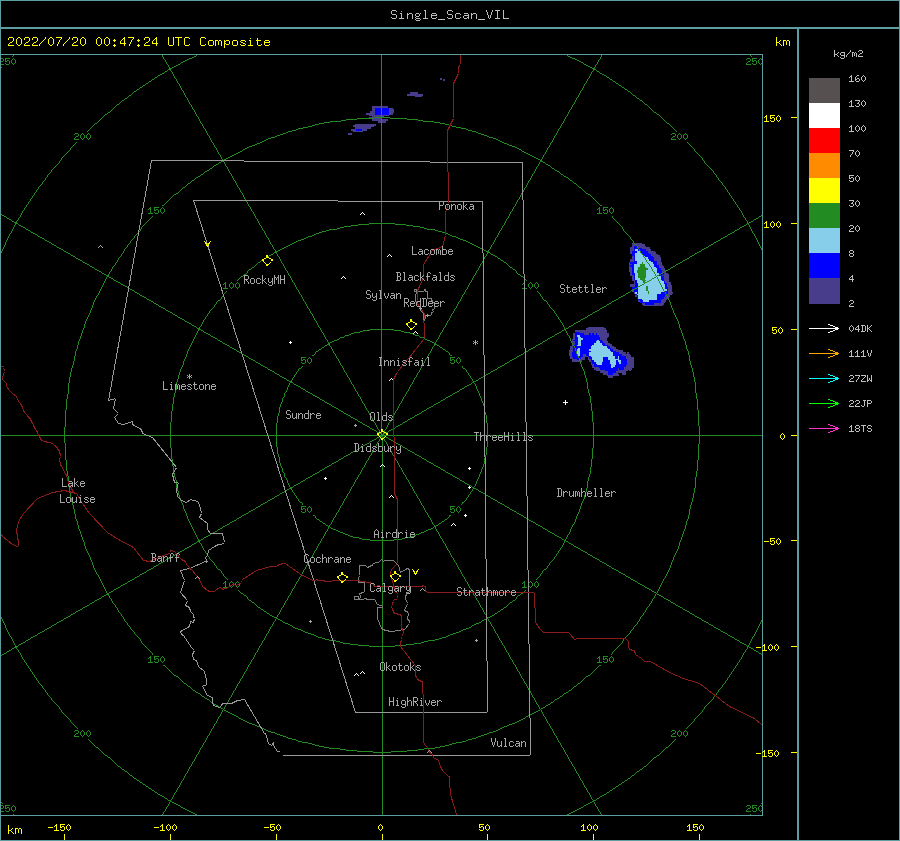
Task: Click the blue 4–8 legend swatch
Action: (x=824, y=266)
